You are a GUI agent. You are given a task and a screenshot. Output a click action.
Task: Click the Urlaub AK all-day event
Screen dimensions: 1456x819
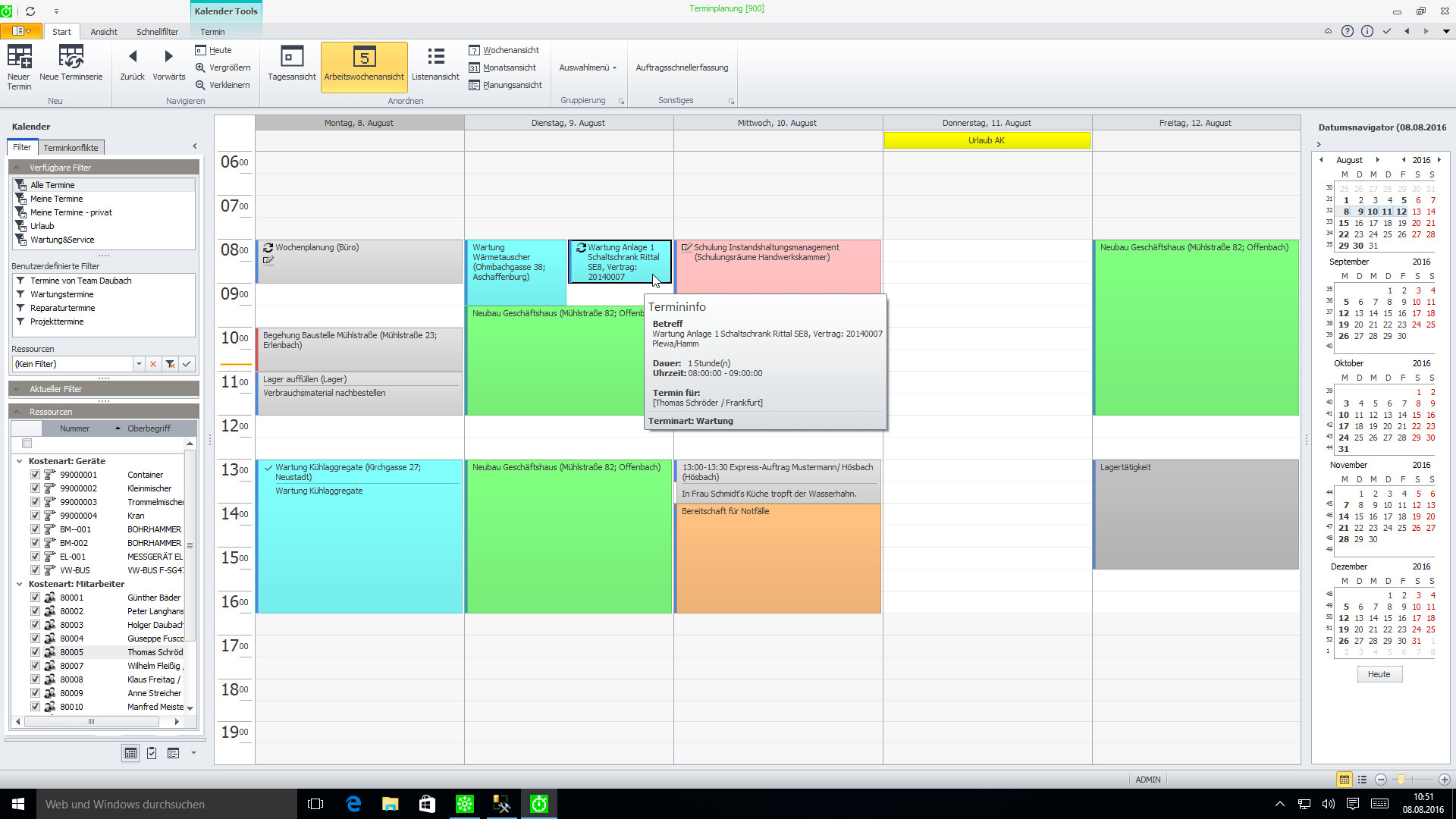coord(987,140)
